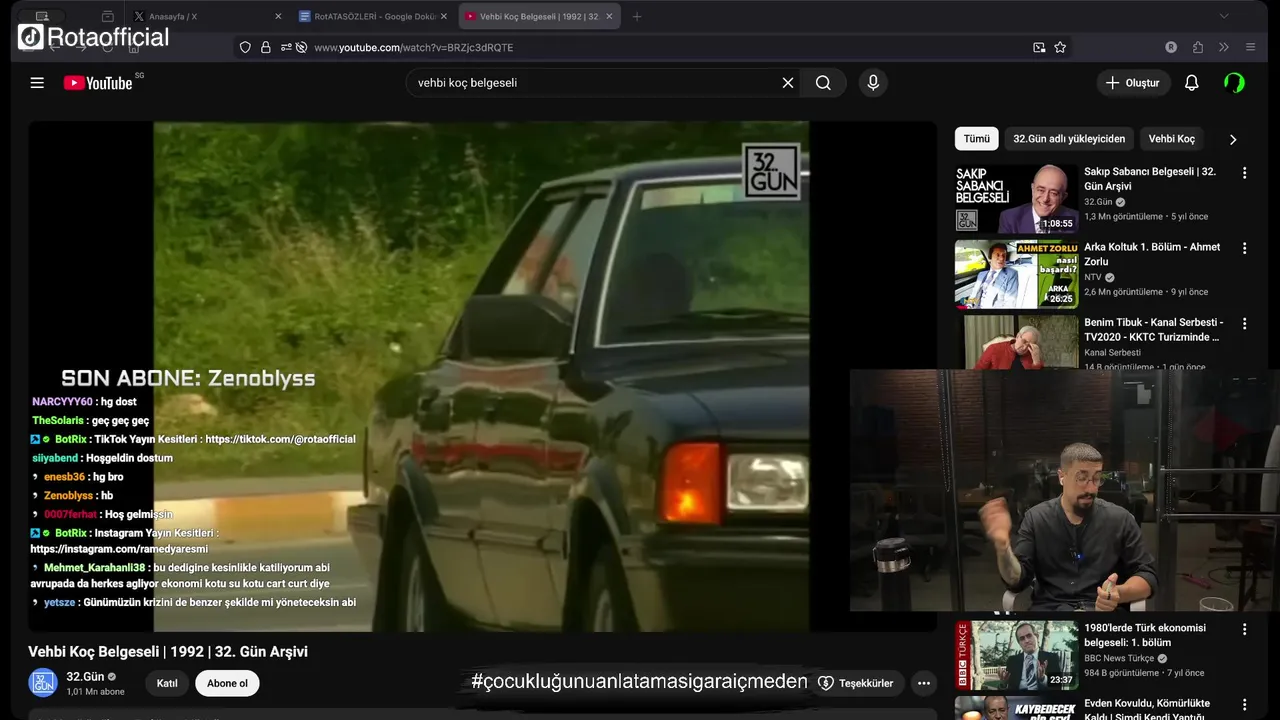The image size is (1280, 720).
Task: Click the address bar URL
Action: click(x=414, y=47)
